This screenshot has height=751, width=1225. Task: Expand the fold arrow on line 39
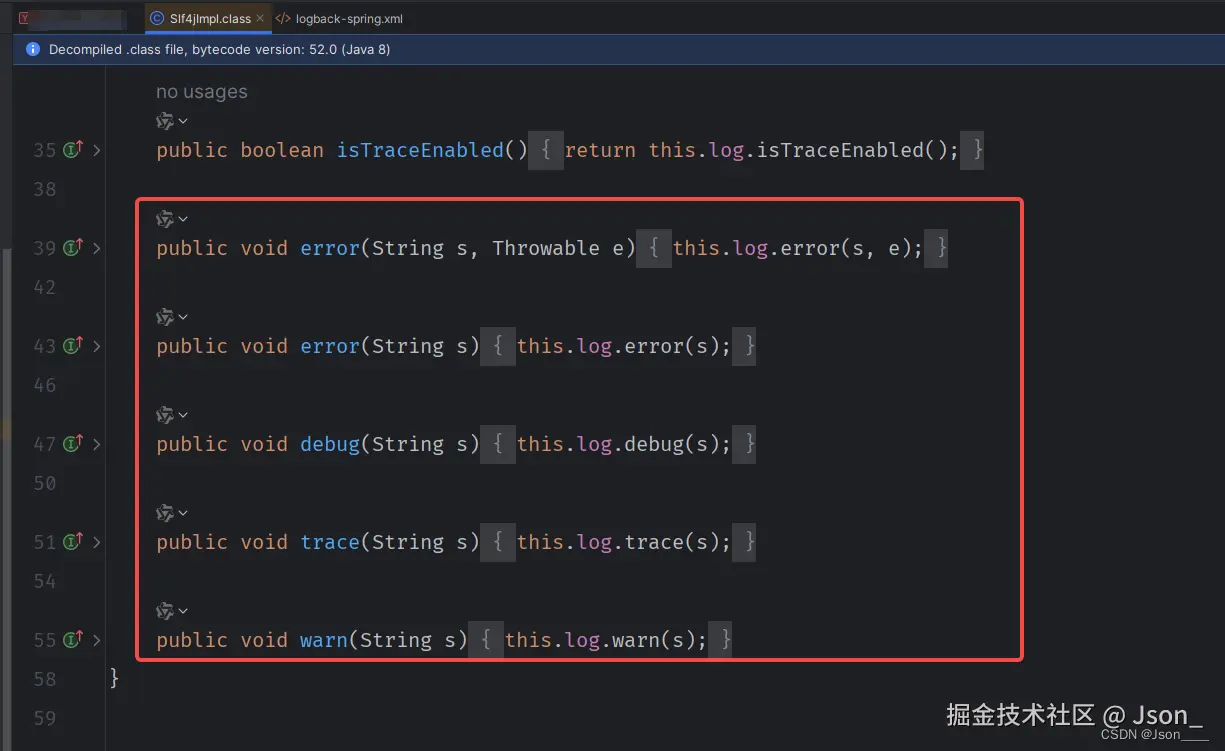click(x=97, y=248)
